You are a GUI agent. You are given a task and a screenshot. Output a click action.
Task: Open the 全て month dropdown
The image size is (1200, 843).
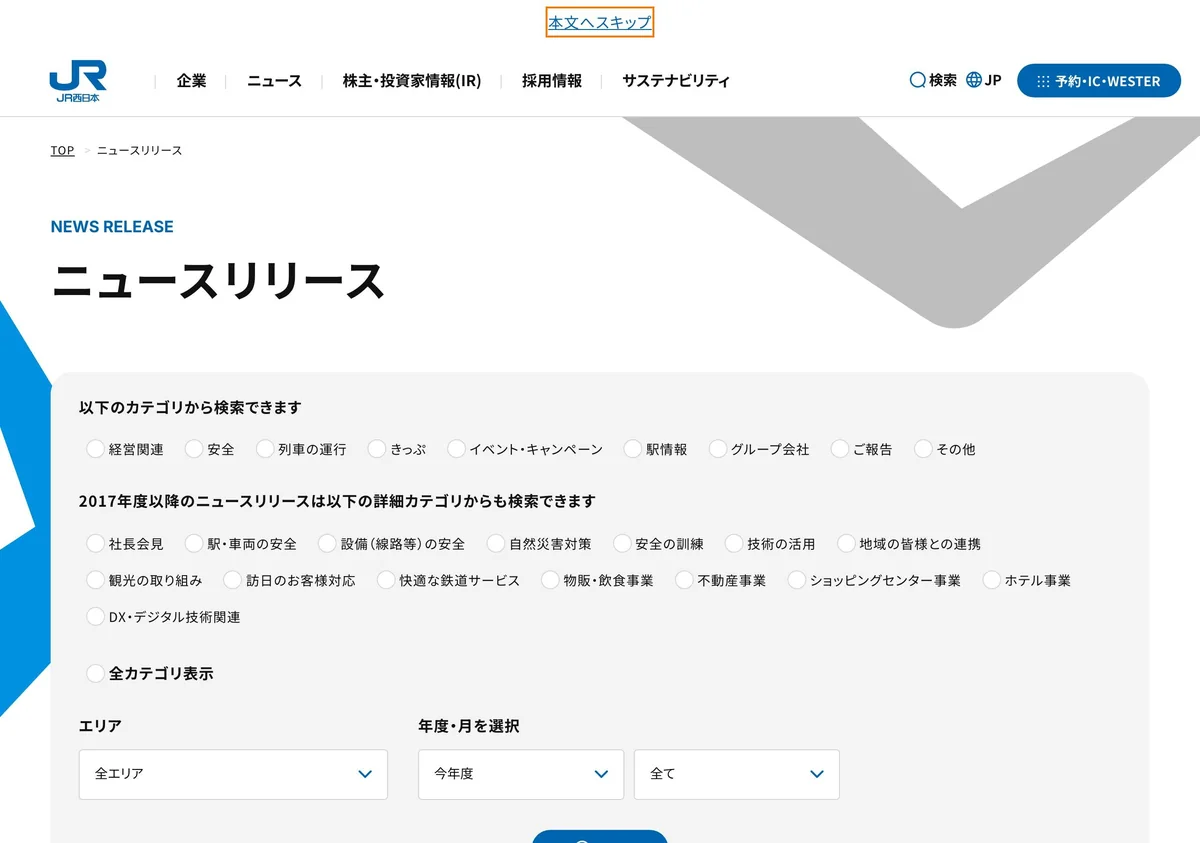point(737,774)
